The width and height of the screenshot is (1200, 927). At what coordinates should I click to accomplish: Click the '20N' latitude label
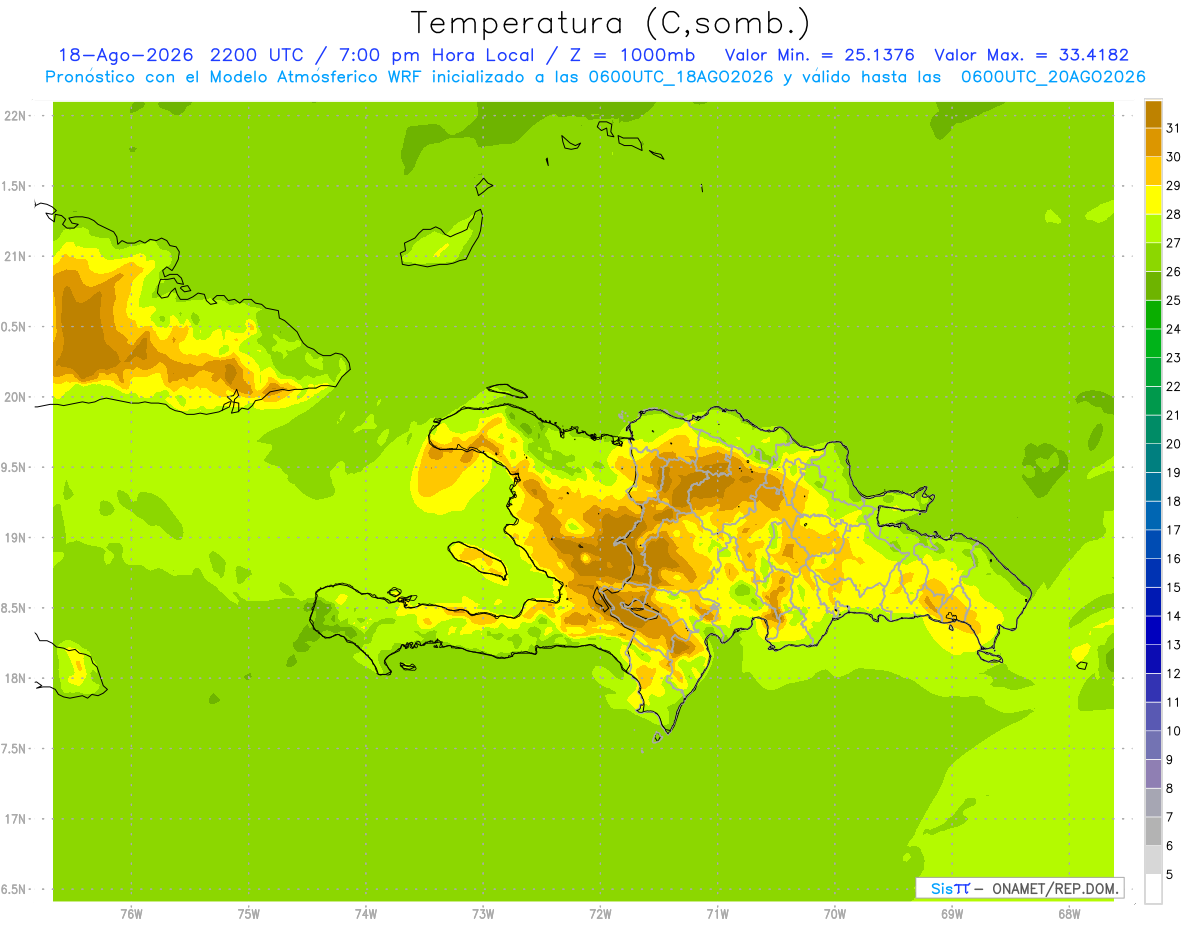(x=14, y=397)
